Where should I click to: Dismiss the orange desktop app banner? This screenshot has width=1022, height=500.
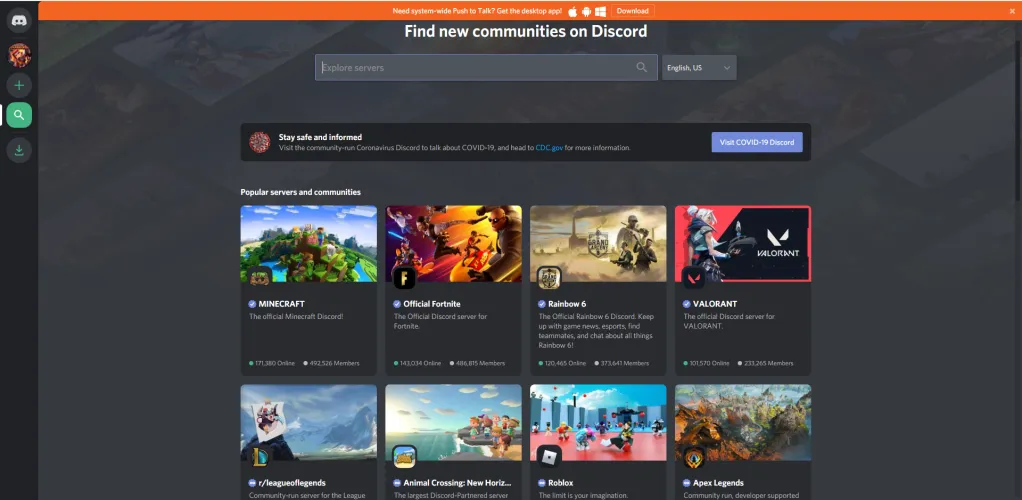(x=1011, y=11)
